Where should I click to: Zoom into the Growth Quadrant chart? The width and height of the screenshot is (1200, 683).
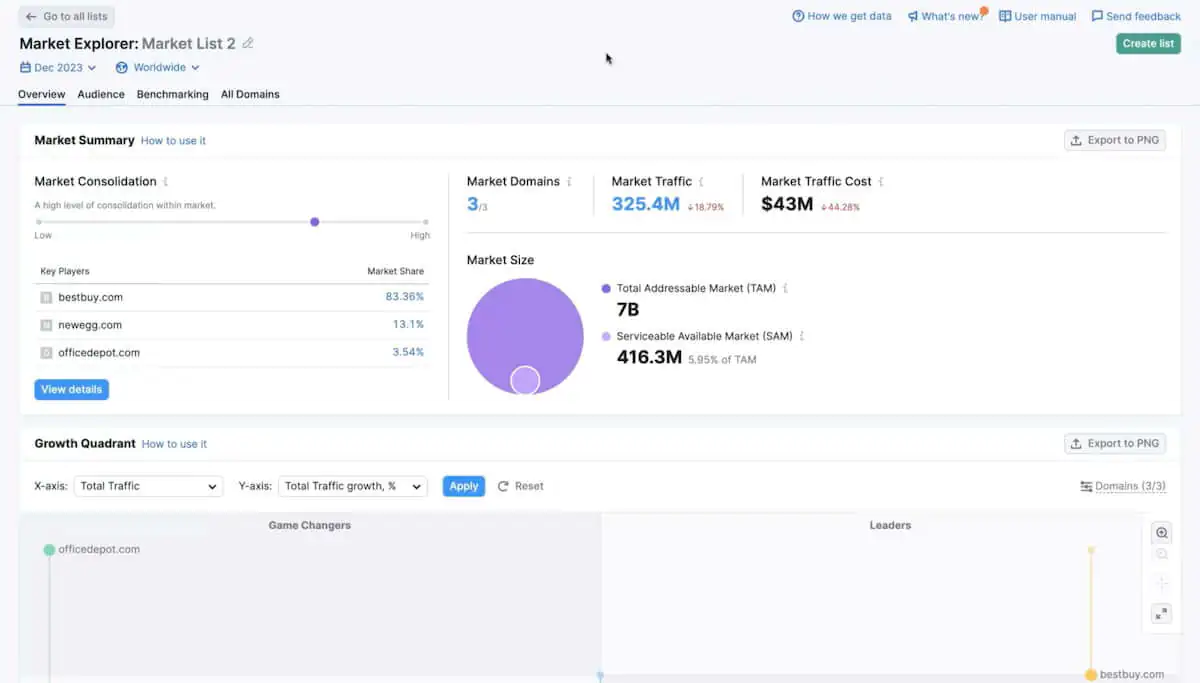1161,532
